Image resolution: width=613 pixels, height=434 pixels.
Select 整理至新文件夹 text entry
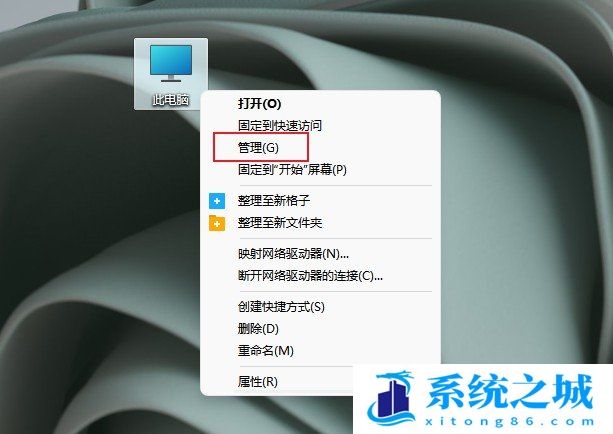point(280,222)
